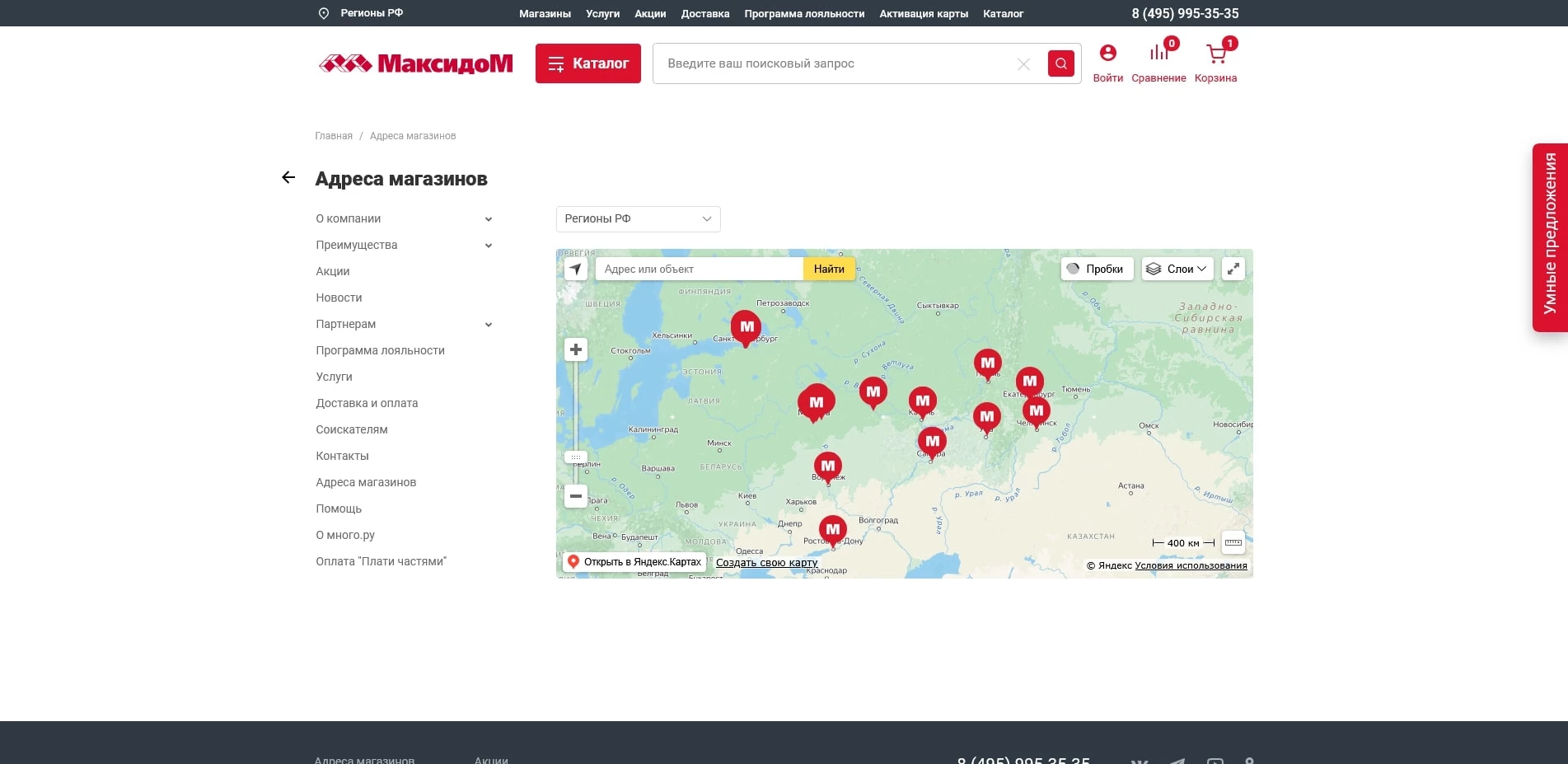
Task: Open the Регионы РФ dropdown above the map
Action: pos(638,218)
